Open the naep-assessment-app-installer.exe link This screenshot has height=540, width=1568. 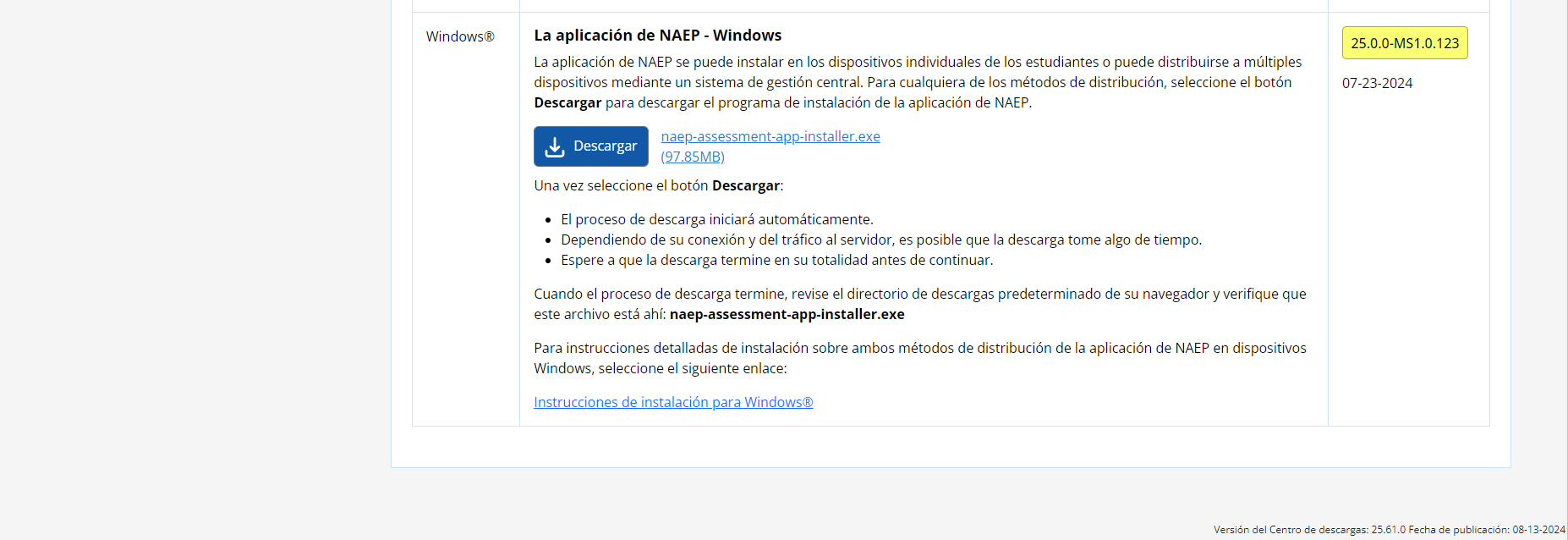click(x=770, y=136)
